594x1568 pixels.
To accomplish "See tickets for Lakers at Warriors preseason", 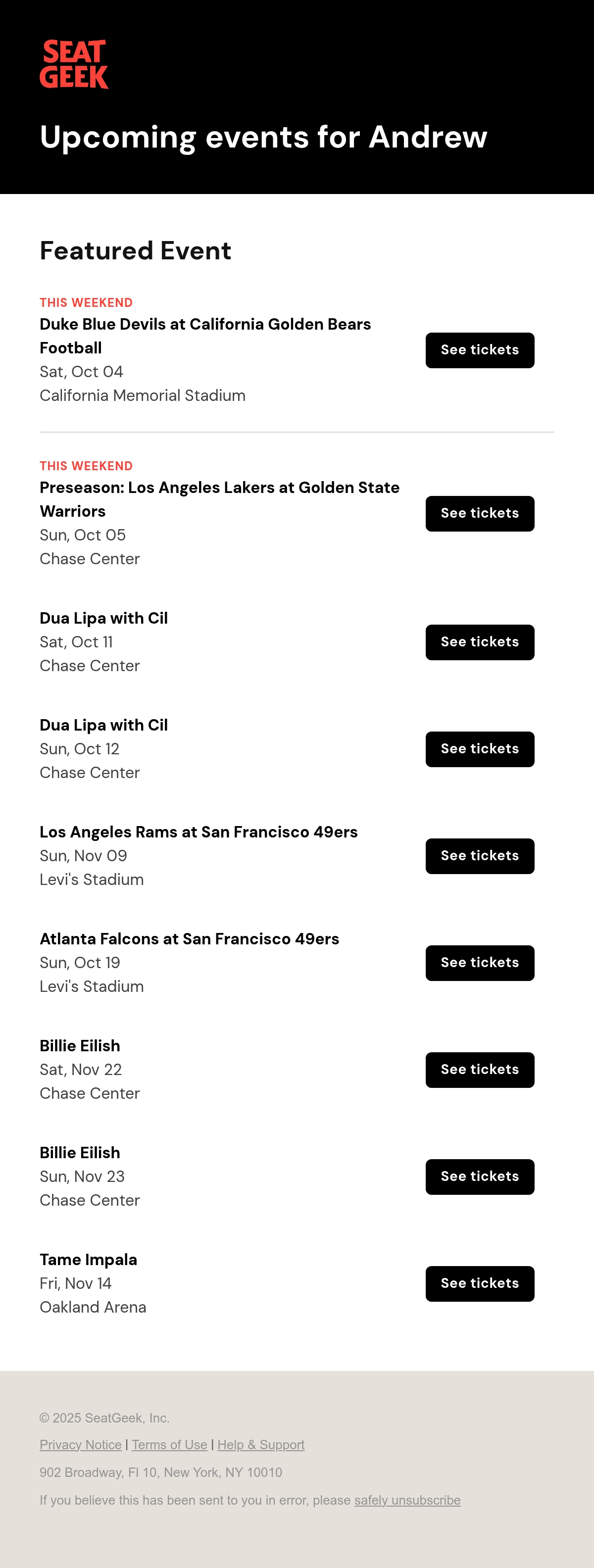I will coord(480,513).
